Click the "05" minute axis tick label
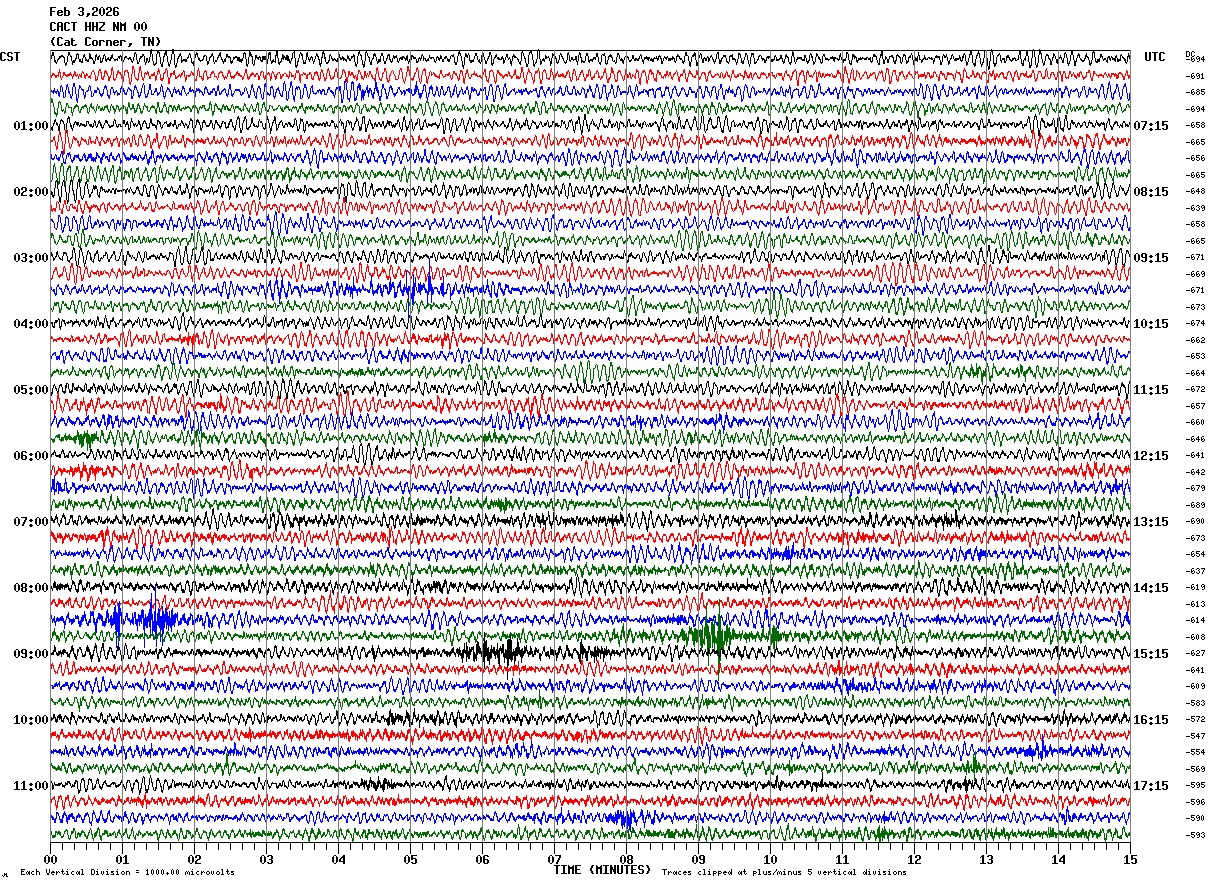The height and width of the screenshot is (886, 1210). tap(410, 859)
